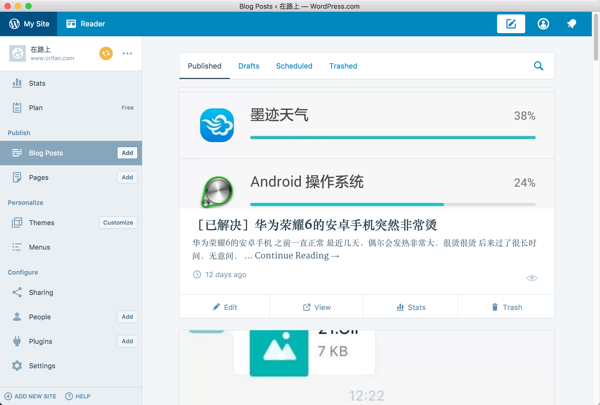Click the Trash post button

point(506,307)
